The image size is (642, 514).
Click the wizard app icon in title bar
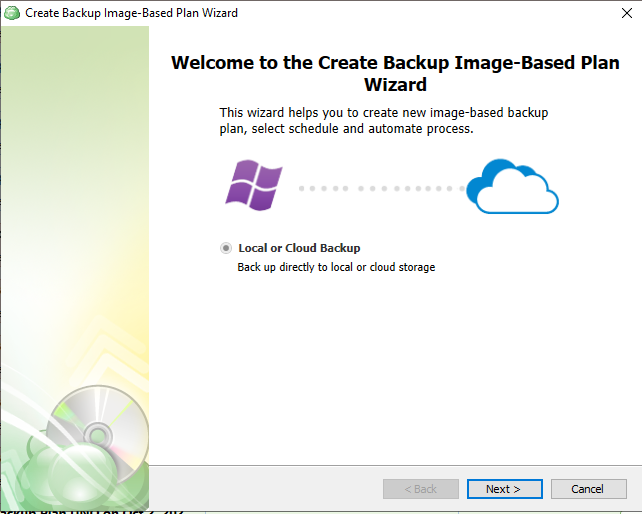click(12, 13)
